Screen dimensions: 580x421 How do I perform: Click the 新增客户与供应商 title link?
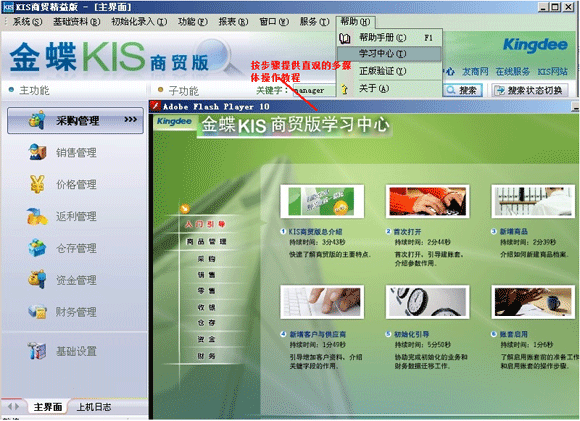[317, 334]
